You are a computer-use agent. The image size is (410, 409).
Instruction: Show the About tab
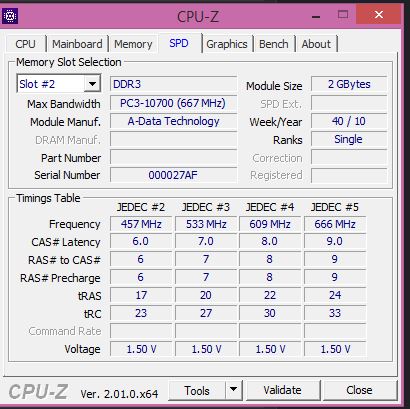pos(316,44)
